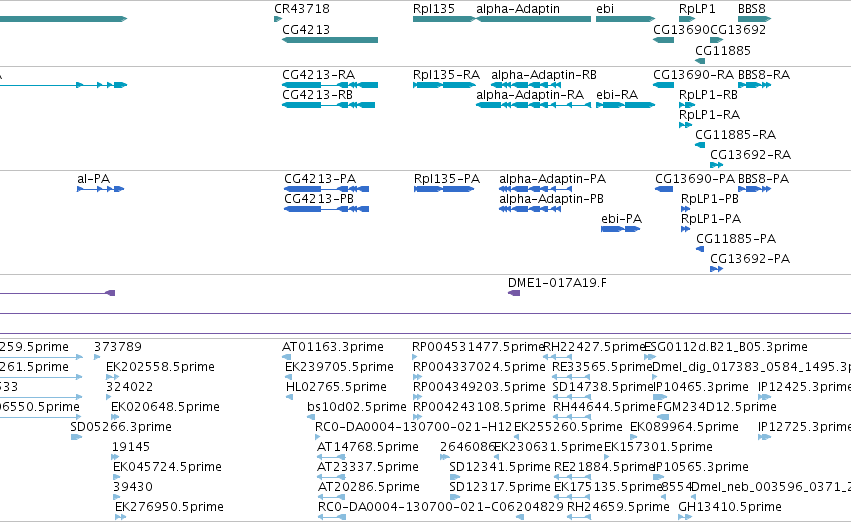
Task: Open EST IP10465.3prime
Action: pos(701,387)
